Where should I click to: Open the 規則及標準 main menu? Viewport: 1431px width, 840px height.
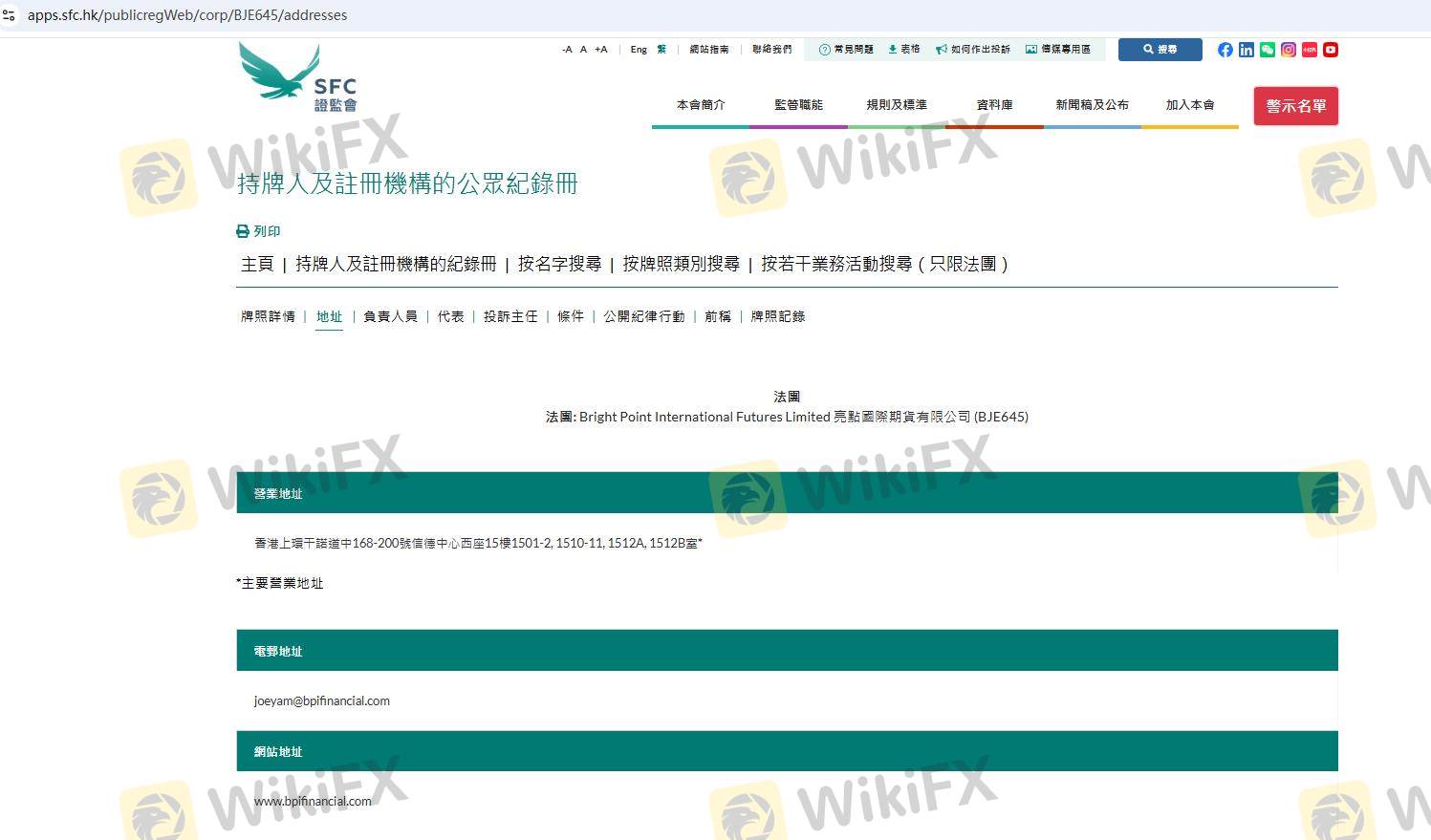coord(897,105)
